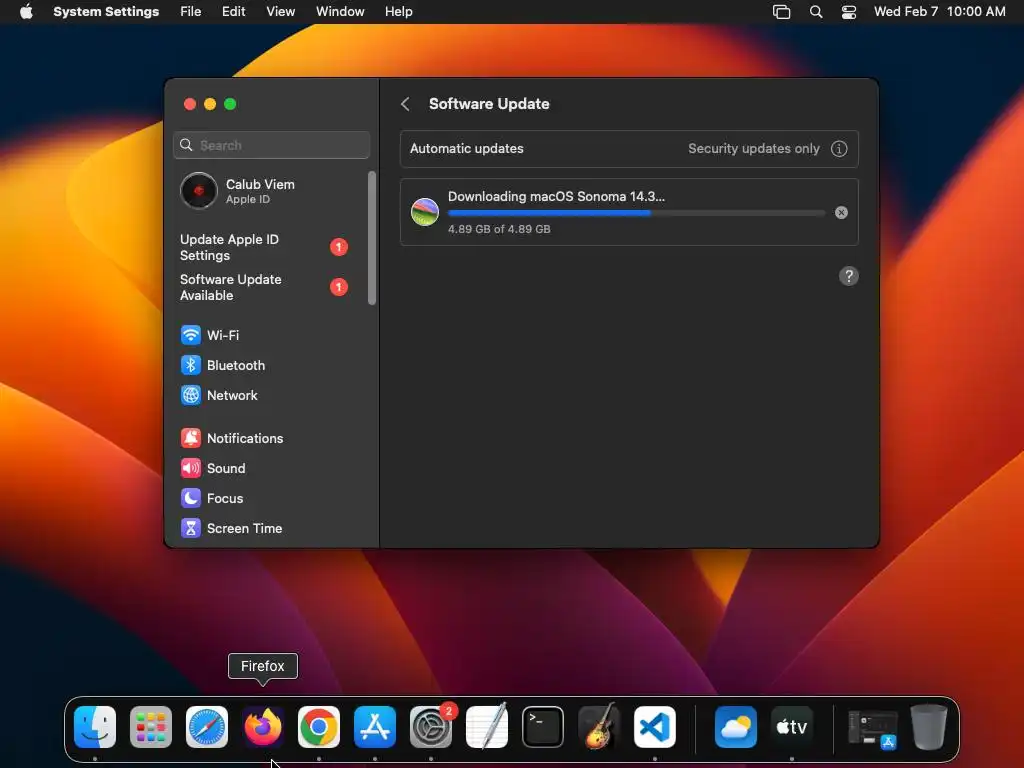Click the Automatic updates row

[629, 149]
